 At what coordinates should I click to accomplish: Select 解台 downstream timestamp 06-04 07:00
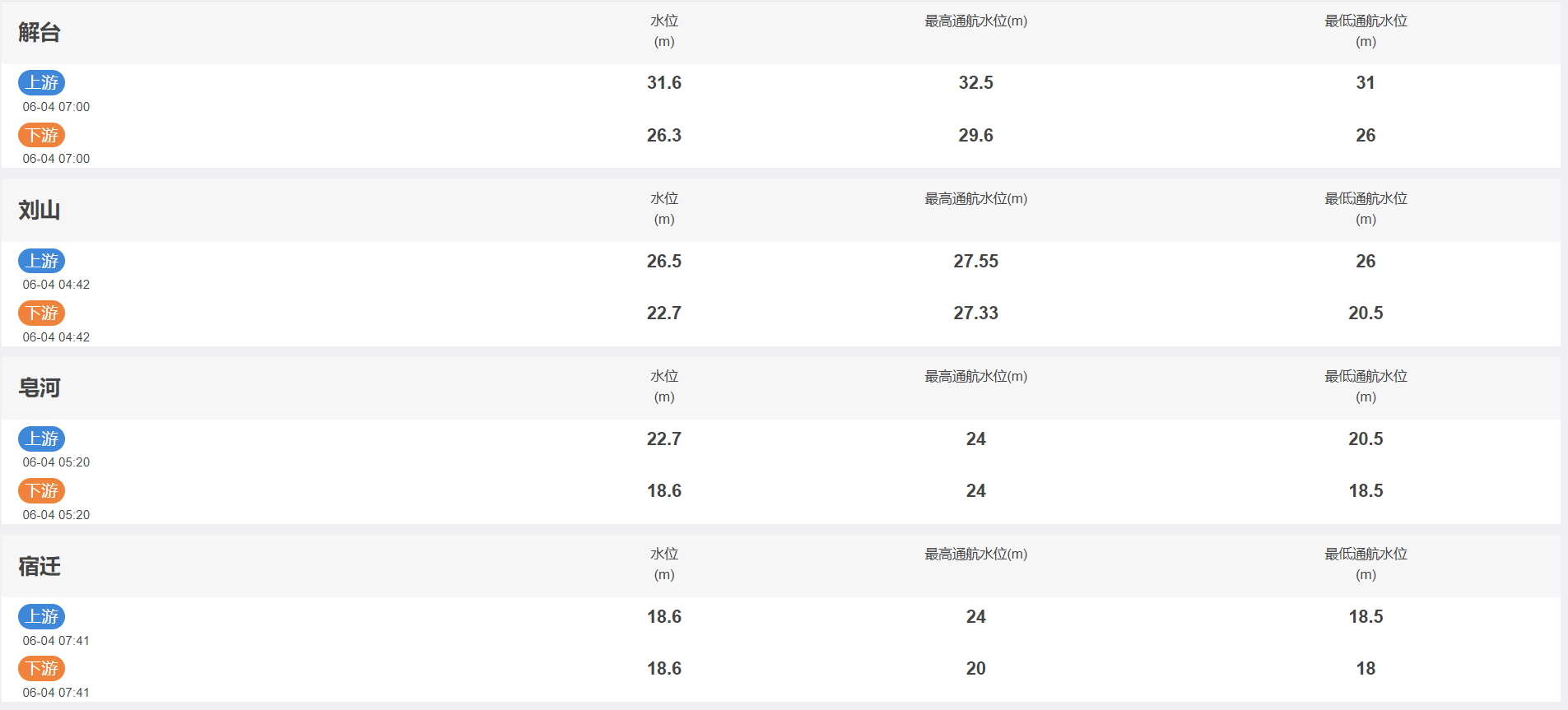pos(56,159)
